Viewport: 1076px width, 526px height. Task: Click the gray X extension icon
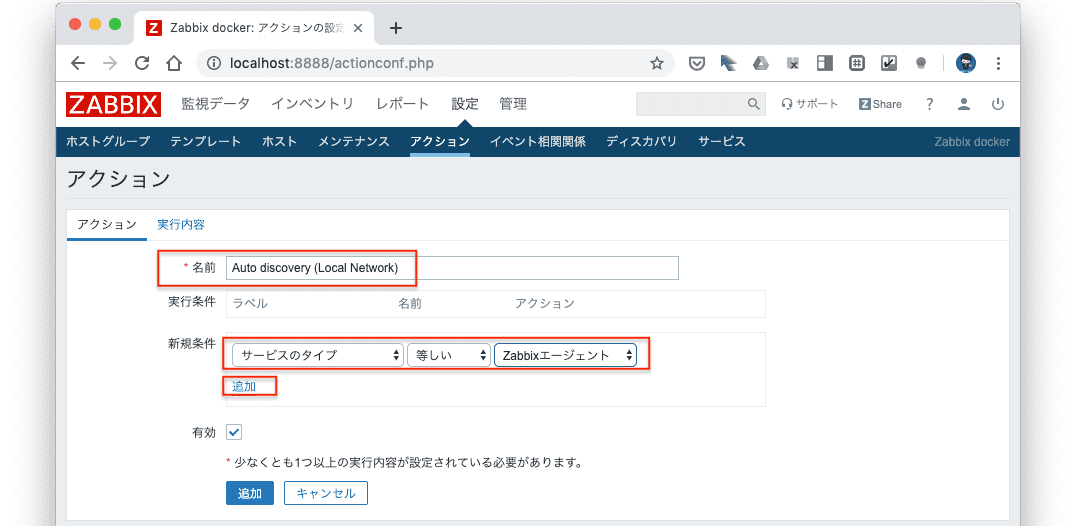793,64
